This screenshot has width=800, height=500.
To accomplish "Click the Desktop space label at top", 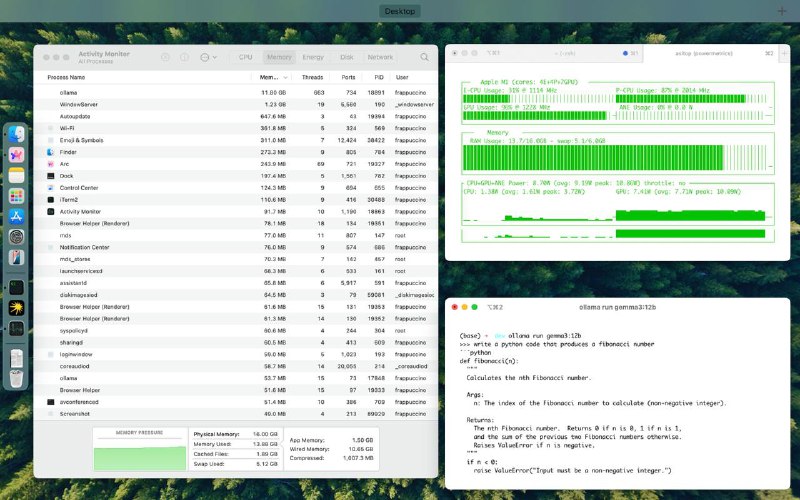I will click(x=400, y=11).
